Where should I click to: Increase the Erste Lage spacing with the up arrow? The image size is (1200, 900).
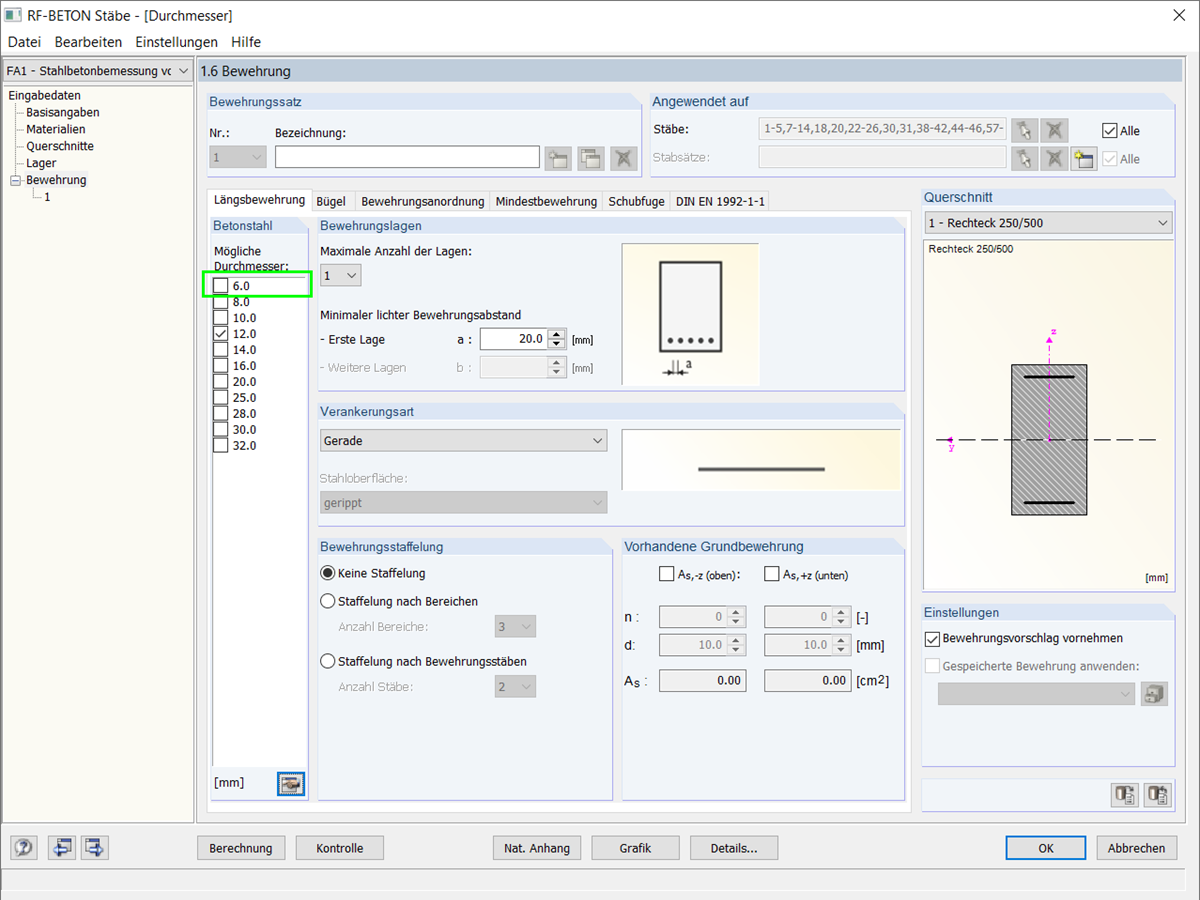click(x=557, y=334)
